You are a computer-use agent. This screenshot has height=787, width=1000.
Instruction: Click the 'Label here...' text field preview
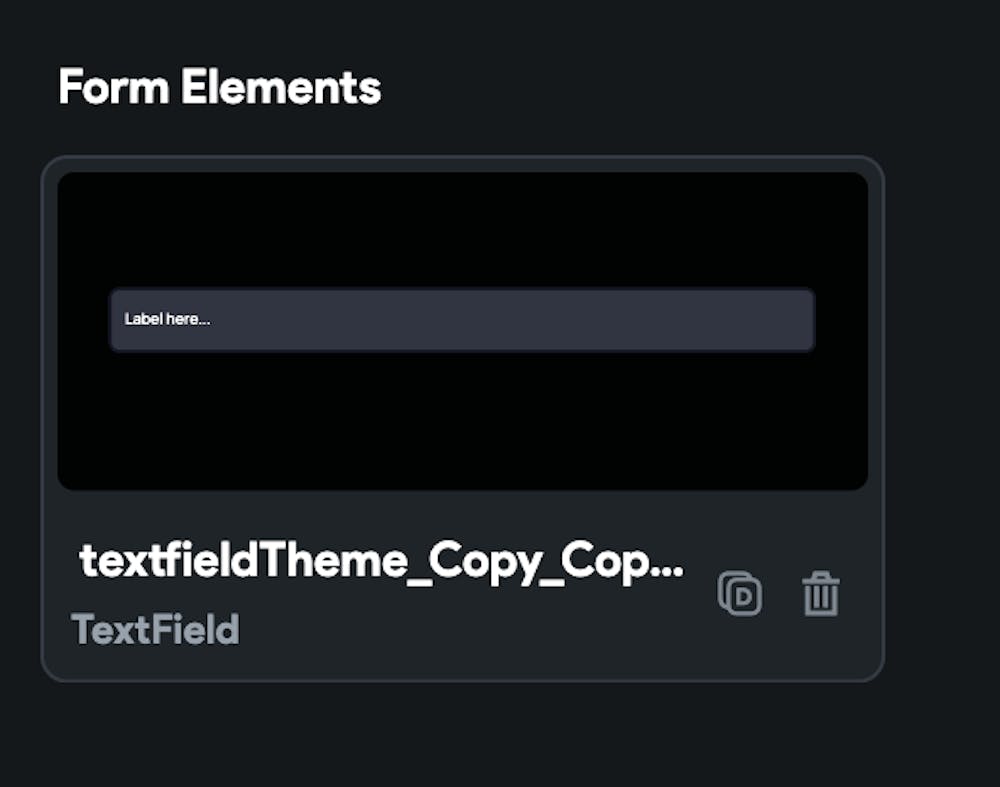(462, 320)
